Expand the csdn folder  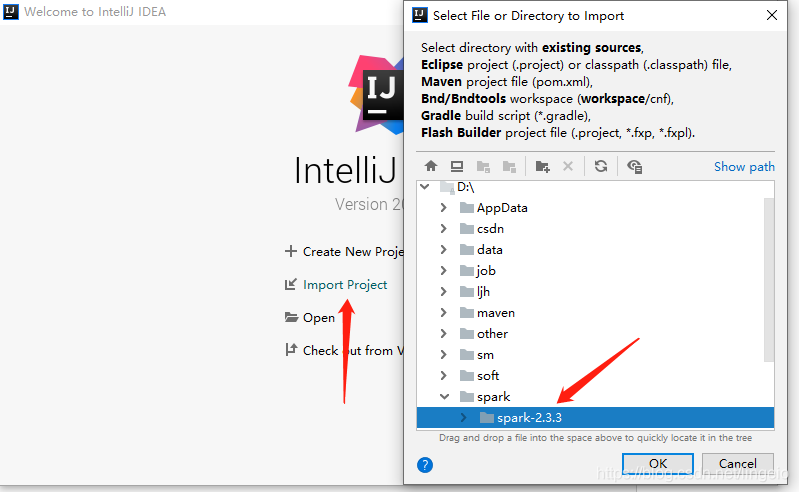click(443, 229)
